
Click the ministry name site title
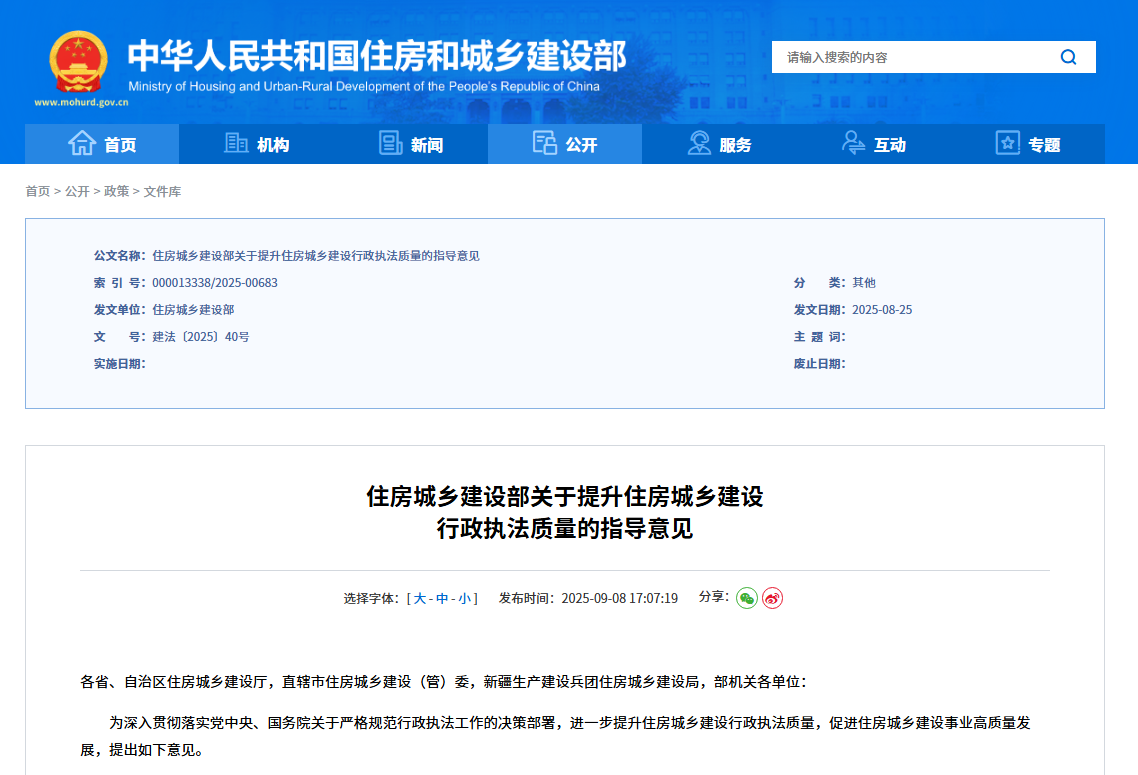(x=377, y=56)
